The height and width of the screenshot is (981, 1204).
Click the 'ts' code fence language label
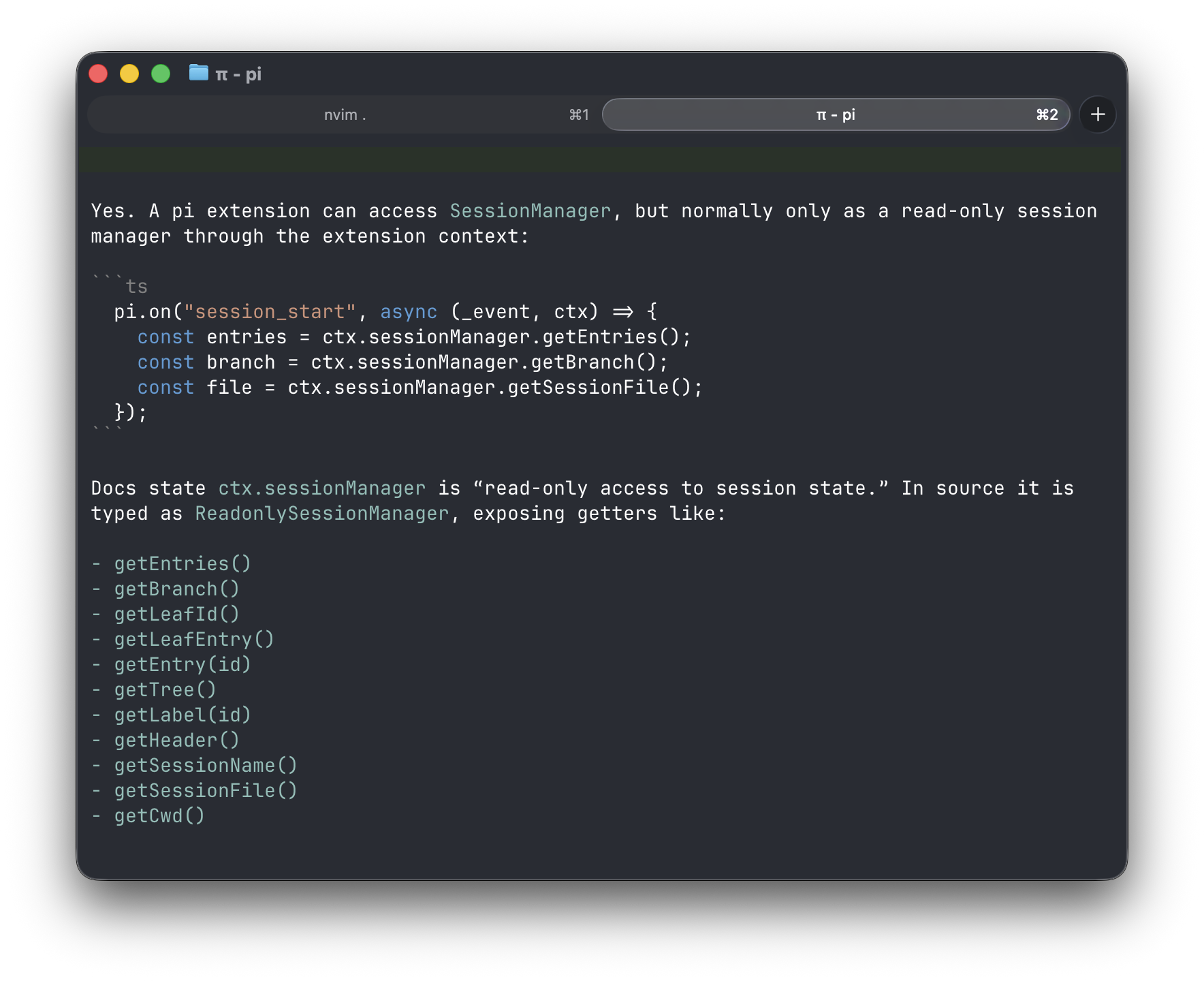[x=137, y=287]
